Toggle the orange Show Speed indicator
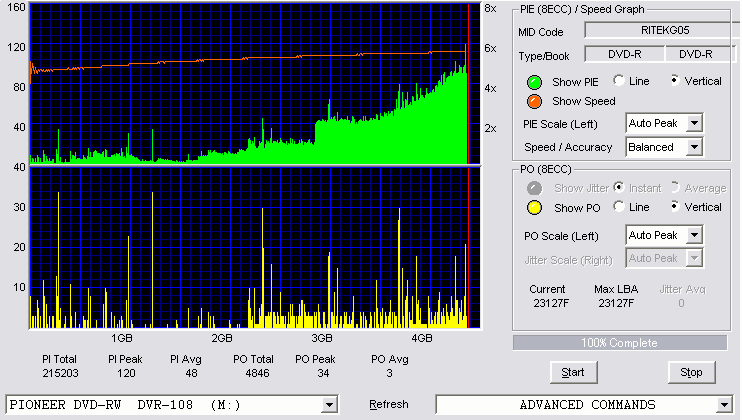The image size is (742, 420). 534,101
